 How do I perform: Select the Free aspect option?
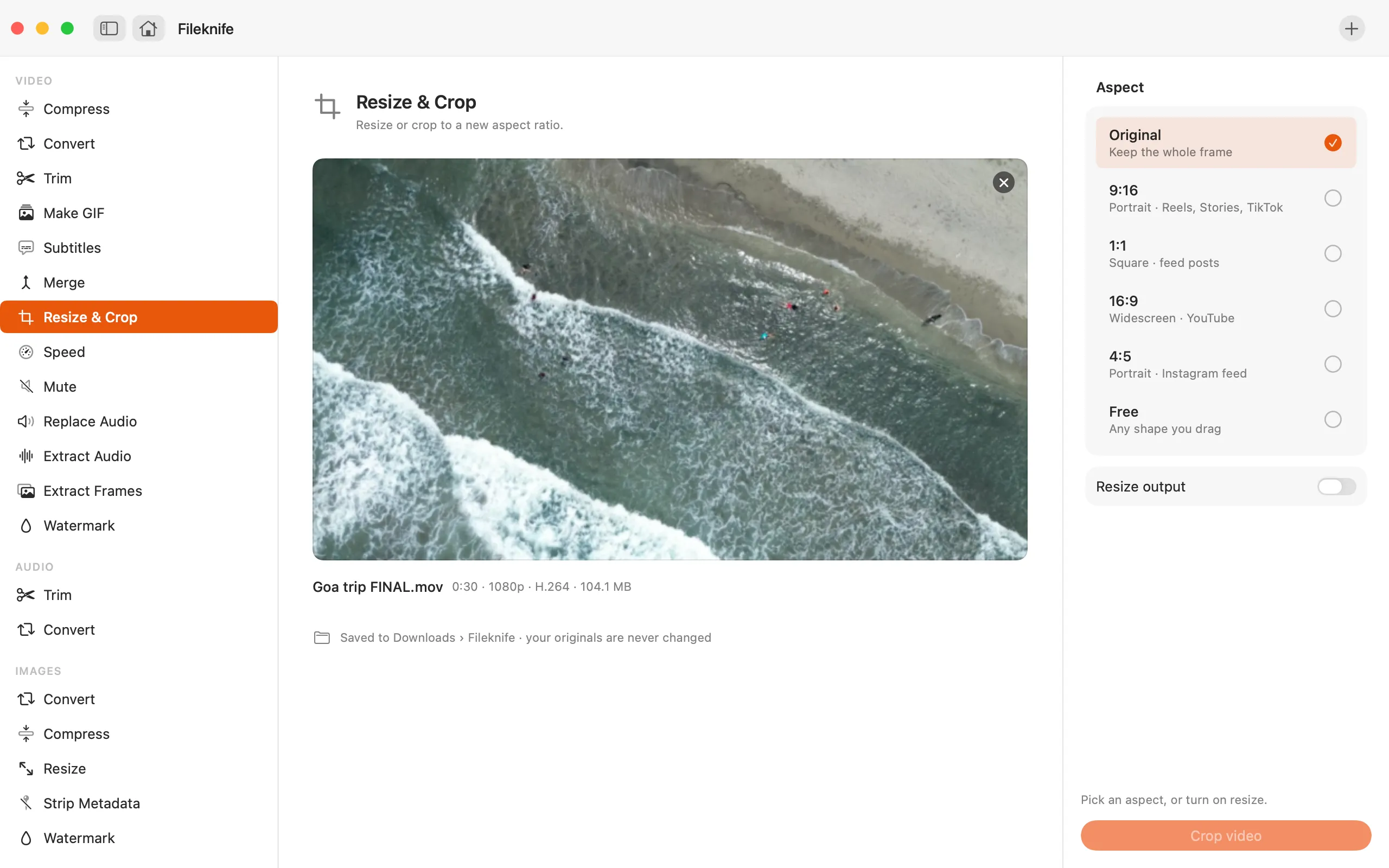1226,420
